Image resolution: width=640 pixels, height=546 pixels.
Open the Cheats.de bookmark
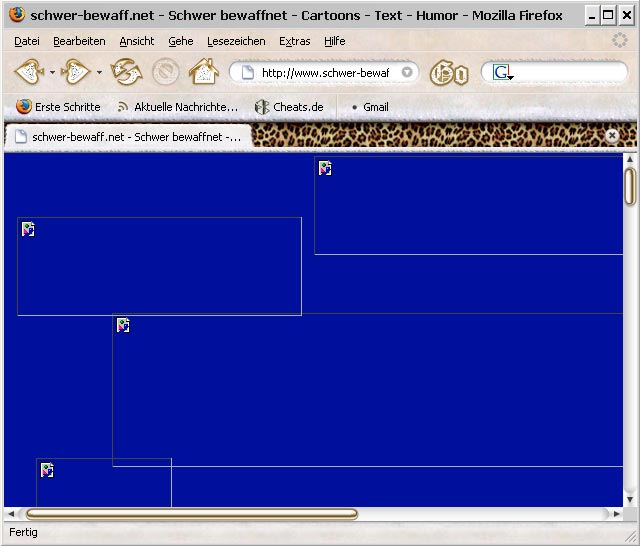pos(289,107)
